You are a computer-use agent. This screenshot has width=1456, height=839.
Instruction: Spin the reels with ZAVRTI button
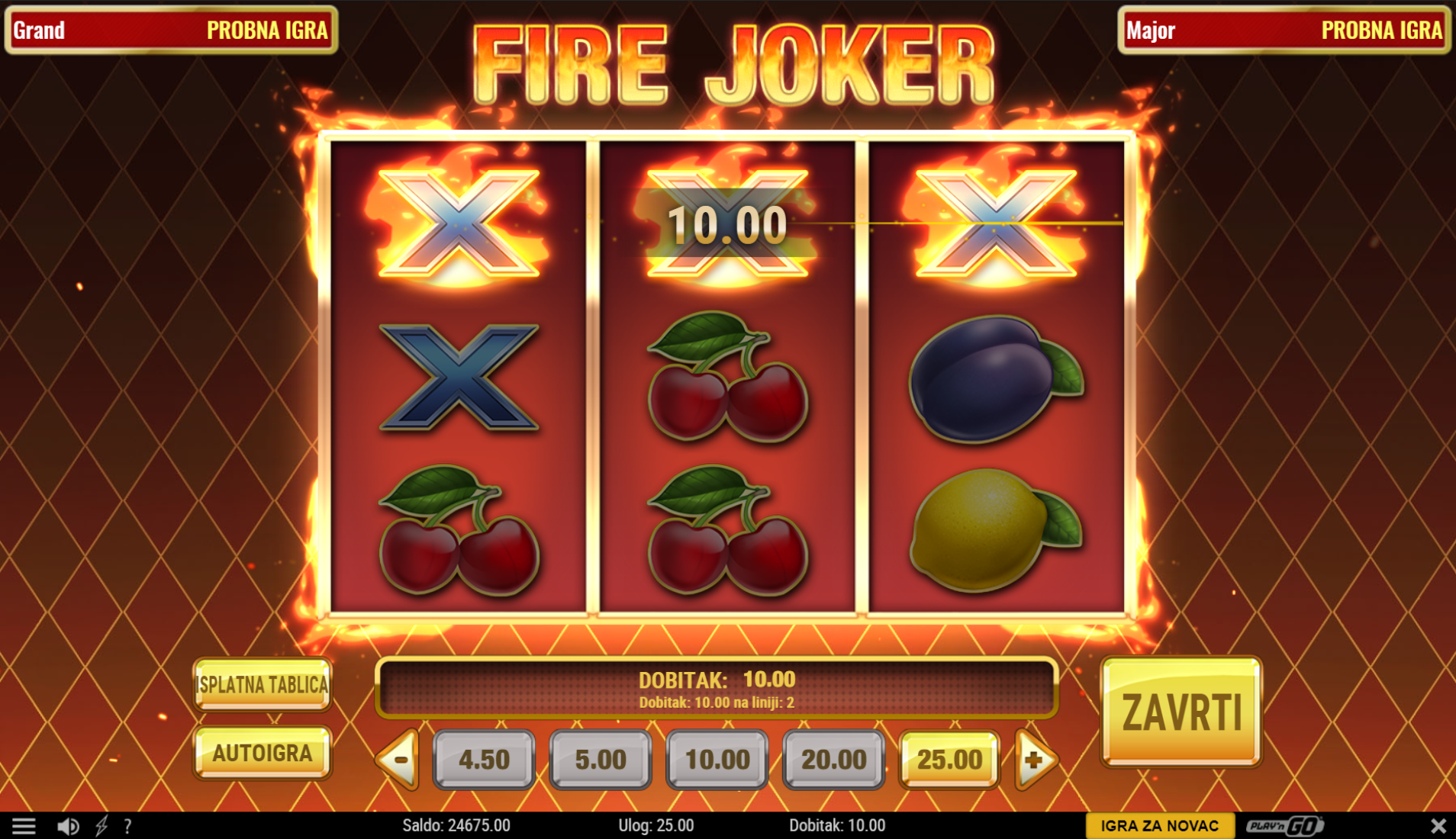[1181, 712]
